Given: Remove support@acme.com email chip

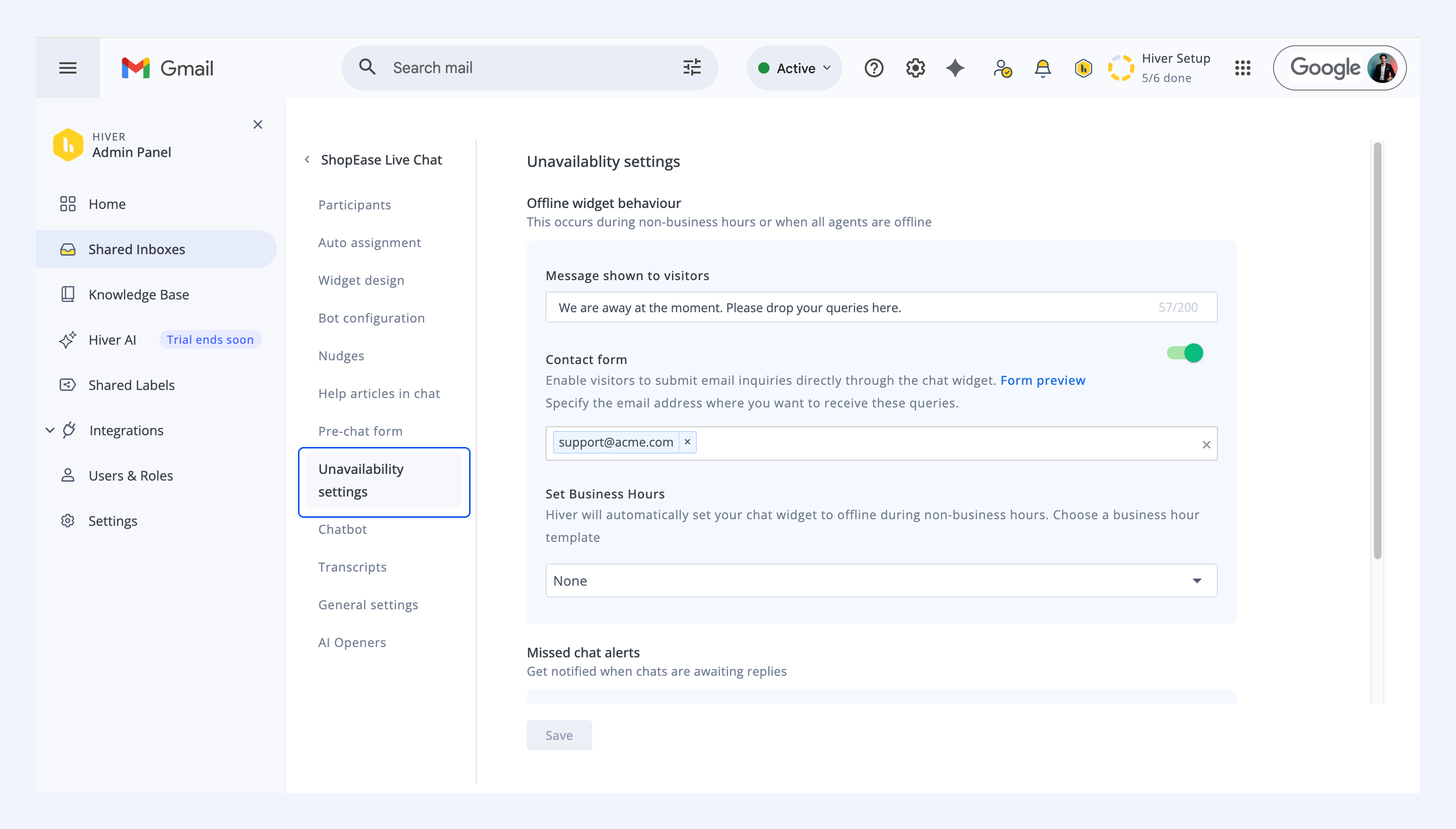Looking at the screenshot, I should [687, 442].
